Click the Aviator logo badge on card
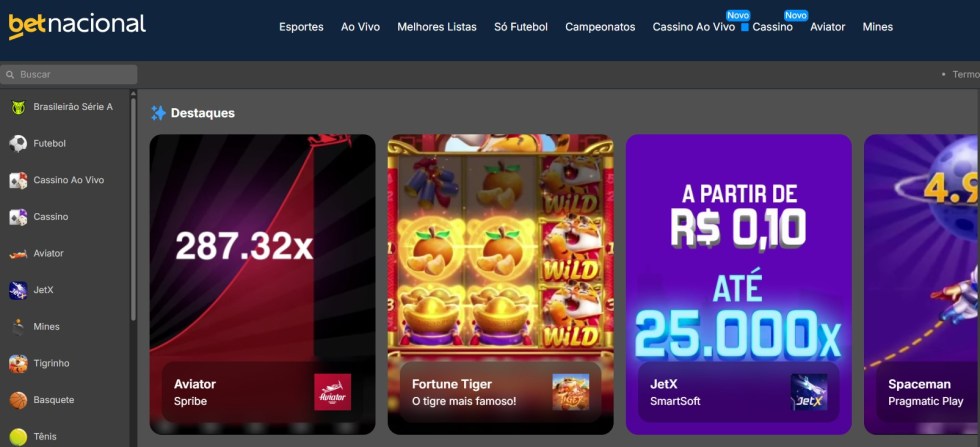Viewport: 980px width, 447px height. point(332,392)
